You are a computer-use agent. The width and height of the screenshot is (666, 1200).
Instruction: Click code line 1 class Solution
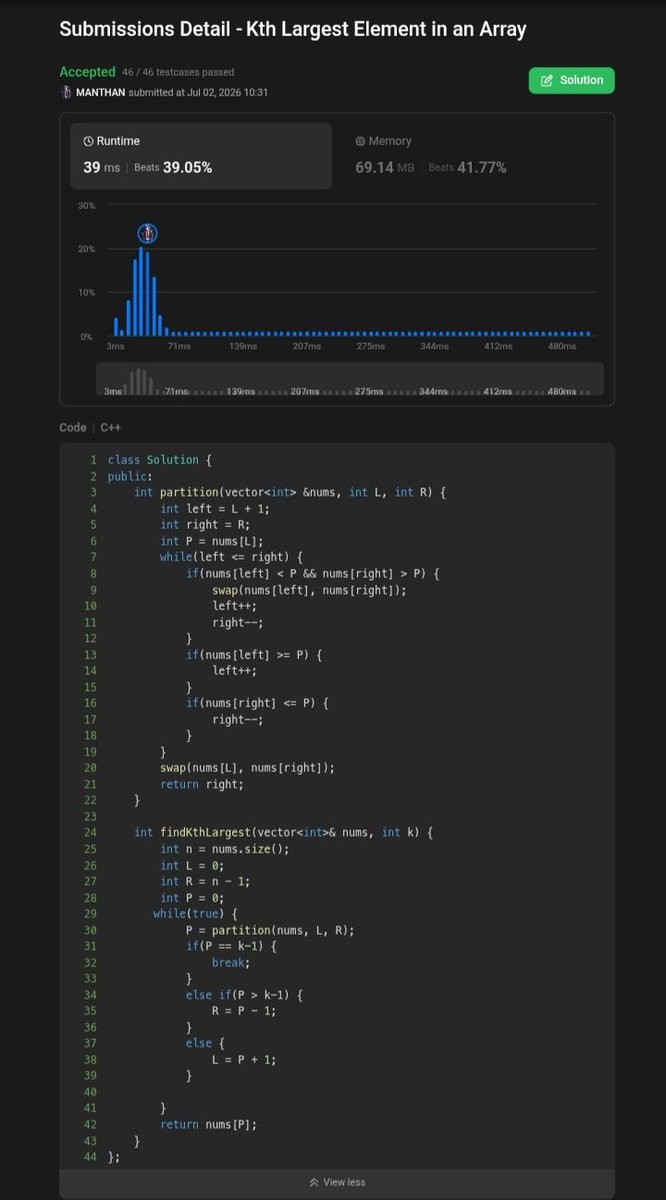click(x=160, y=459)
